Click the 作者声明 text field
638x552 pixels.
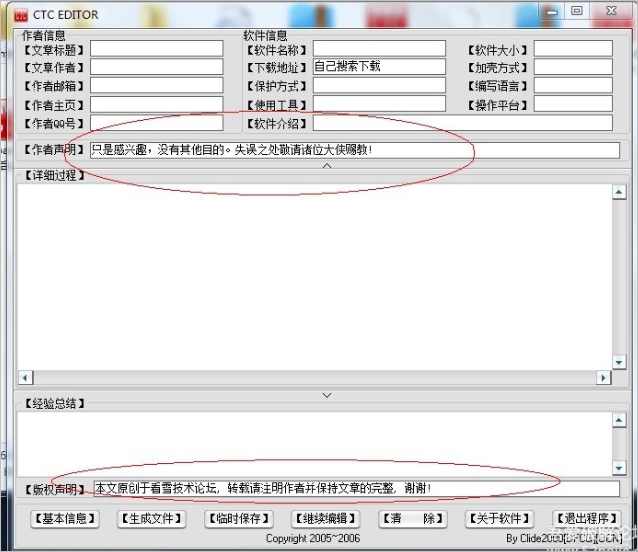point(355,150)
